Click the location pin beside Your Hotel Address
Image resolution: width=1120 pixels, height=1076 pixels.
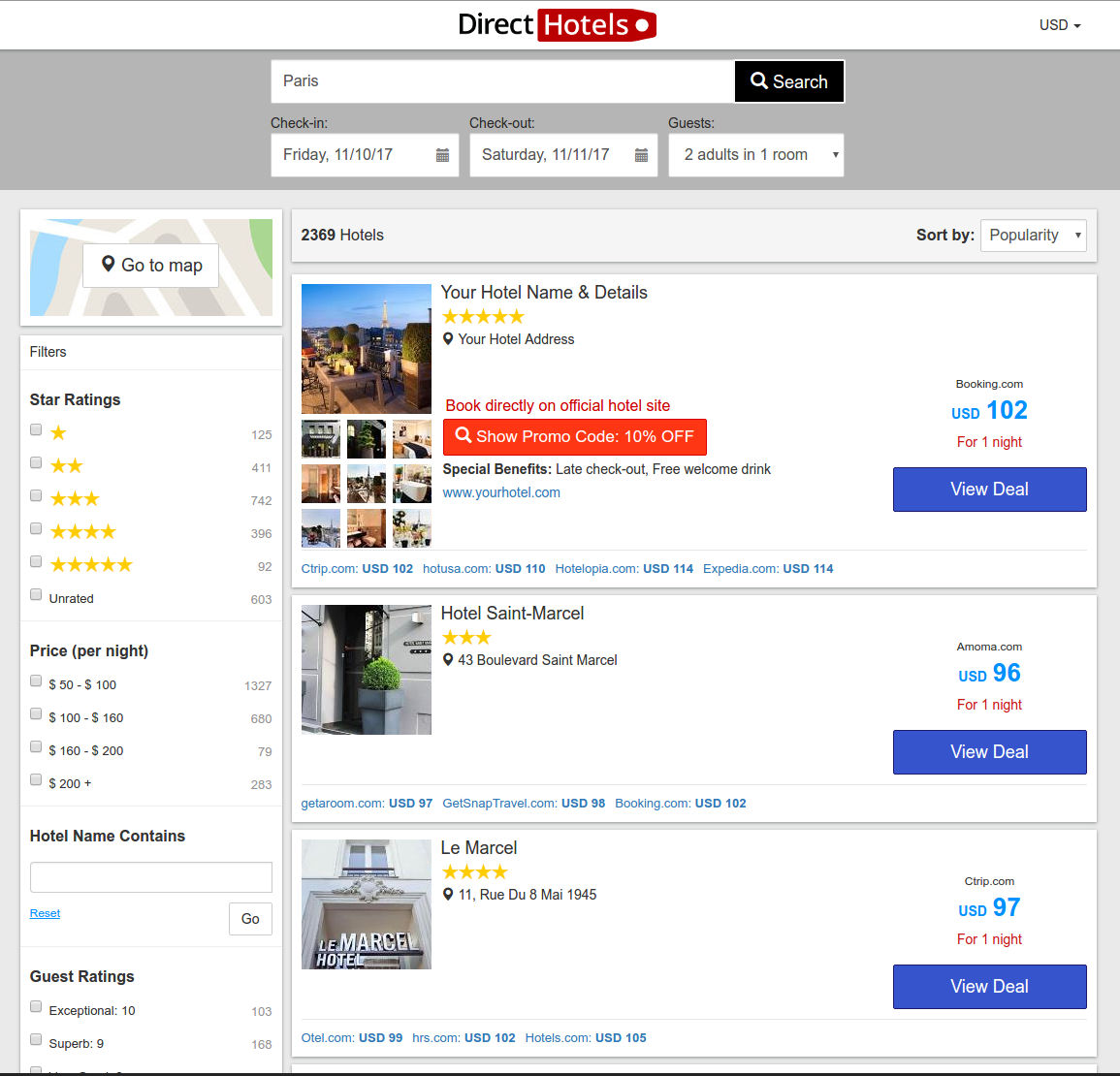click(x=448, y=339)
